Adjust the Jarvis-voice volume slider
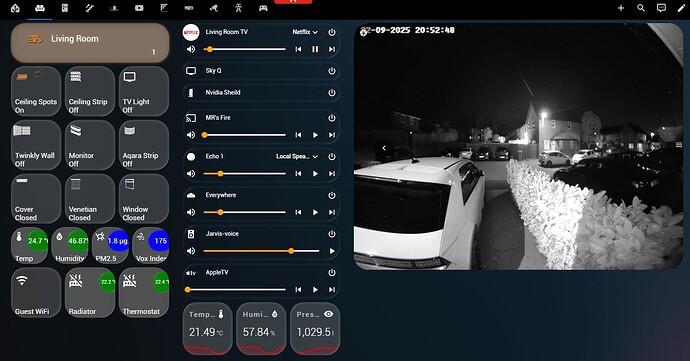 click(x=261, y=251)
